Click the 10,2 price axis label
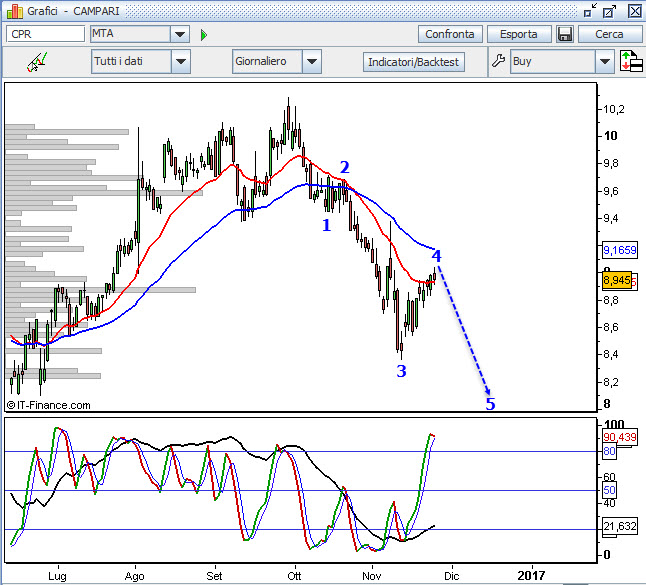This screenshot has width=646, height=585. pyautogui.click(x=613, y=109)
